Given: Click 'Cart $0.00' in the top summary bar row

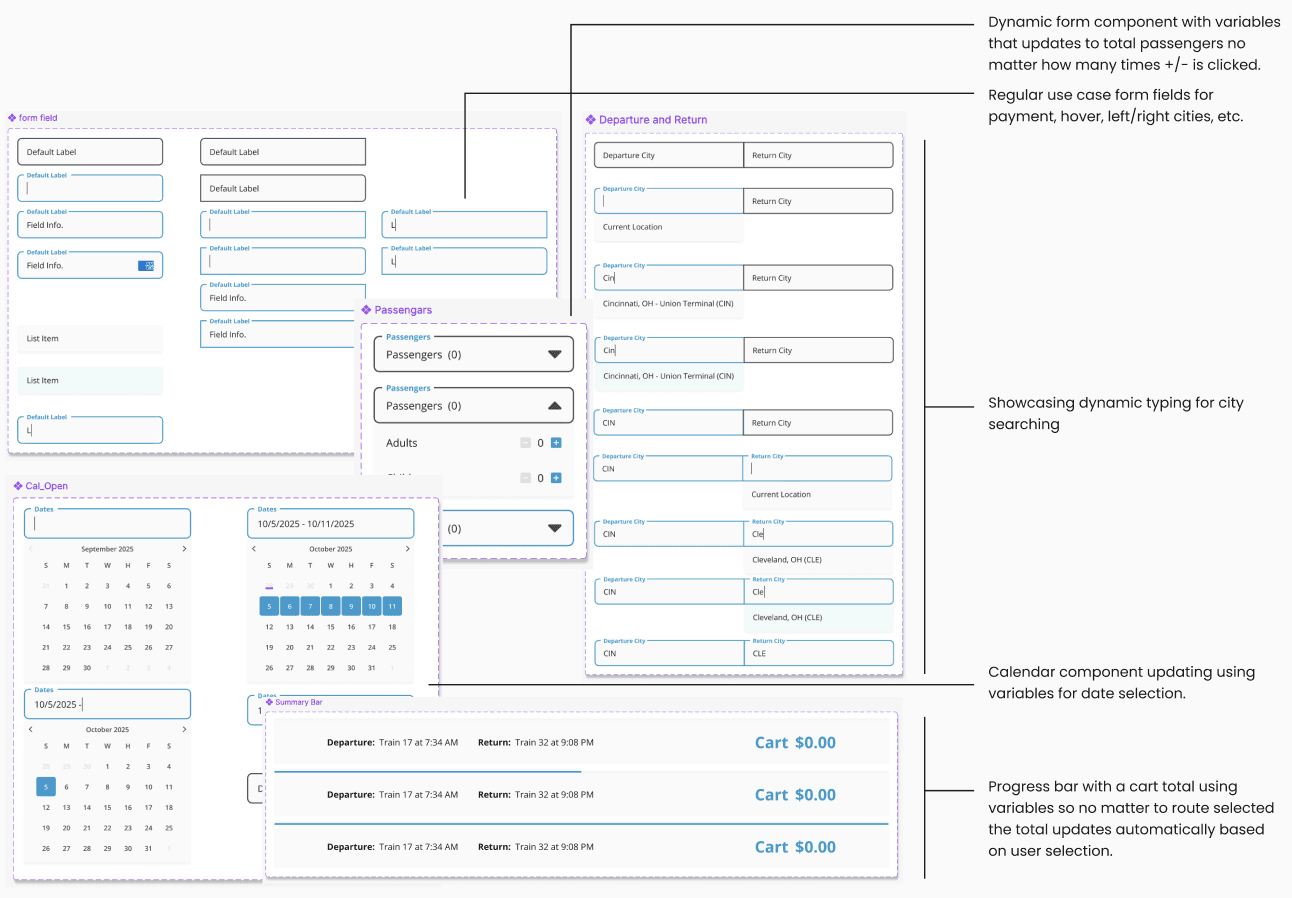Looking at the screenshot, I should pos(795,743).
